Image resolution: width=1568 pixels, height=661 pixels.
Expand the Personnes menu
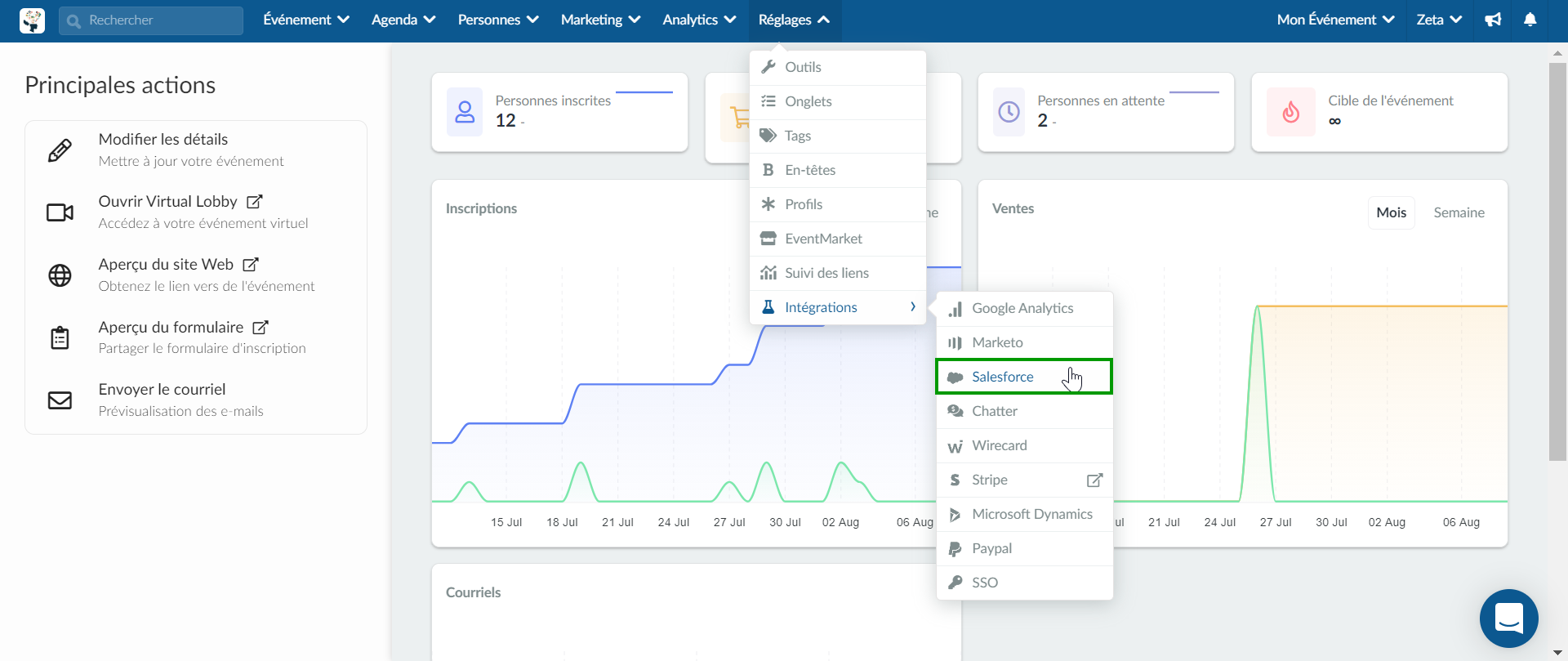tap(498, 20)
